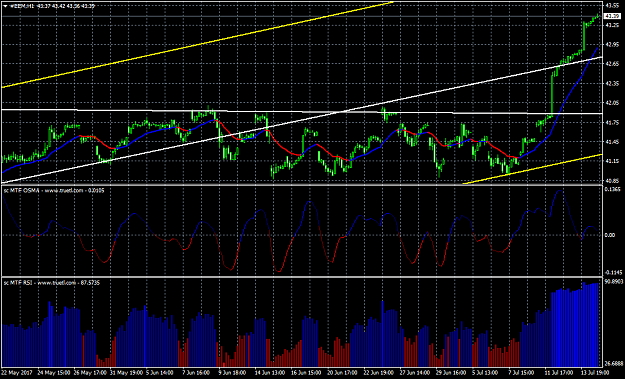Select the 41.15 price axis label
The width and height of the screenshot is (625, 379).
pyautogui.click(x=611, y=161)
